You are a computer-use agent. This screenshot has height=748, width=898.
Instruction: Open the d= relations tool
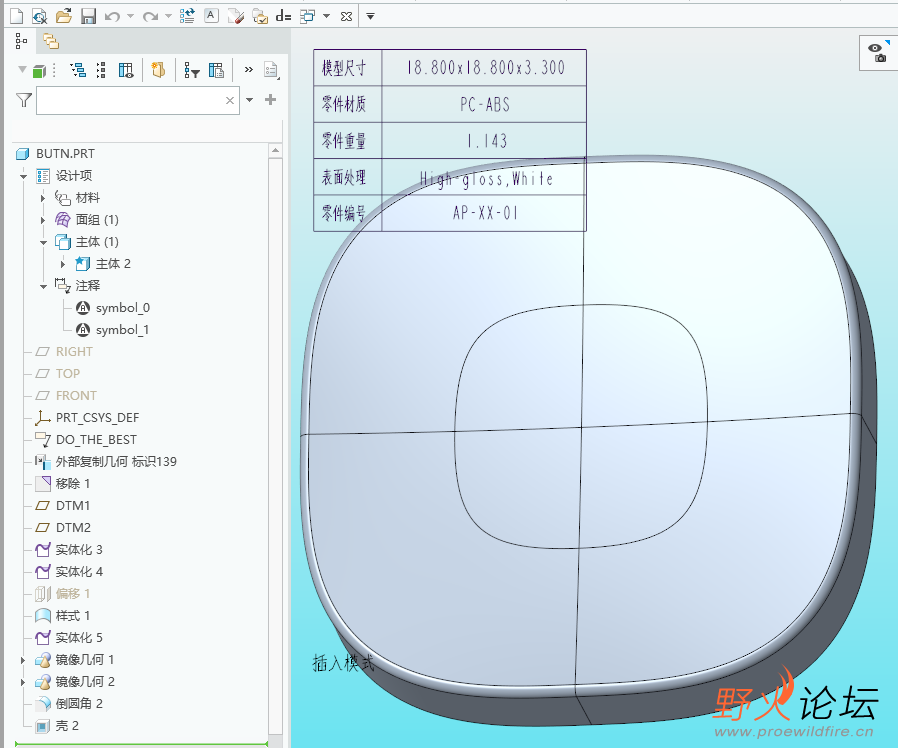(283, 16)
